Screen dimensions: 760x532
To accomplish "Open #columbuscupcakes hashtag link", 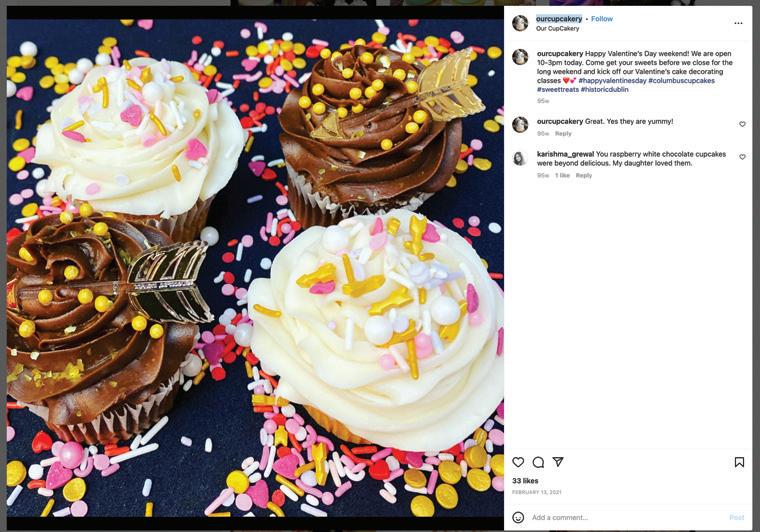I will (x=681, y=80).
